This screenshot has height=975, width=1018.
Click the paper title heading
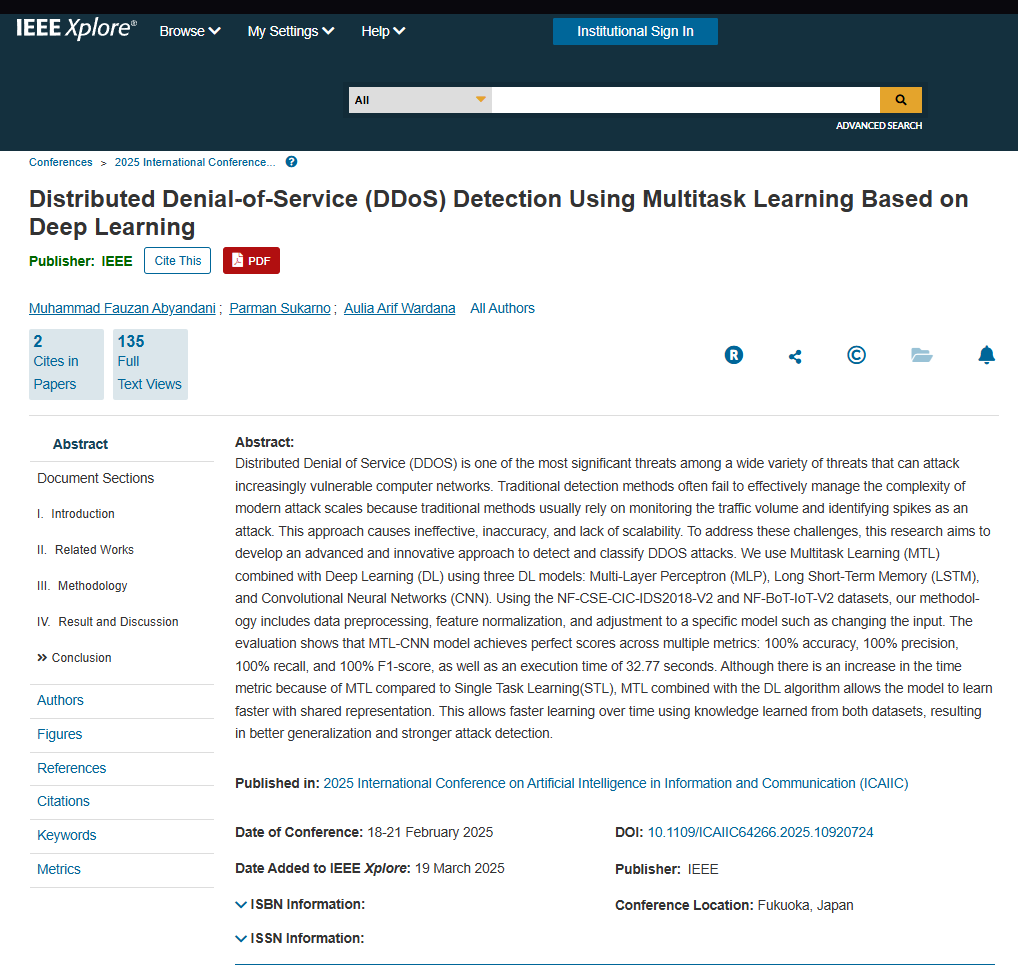tap(499, 212)
